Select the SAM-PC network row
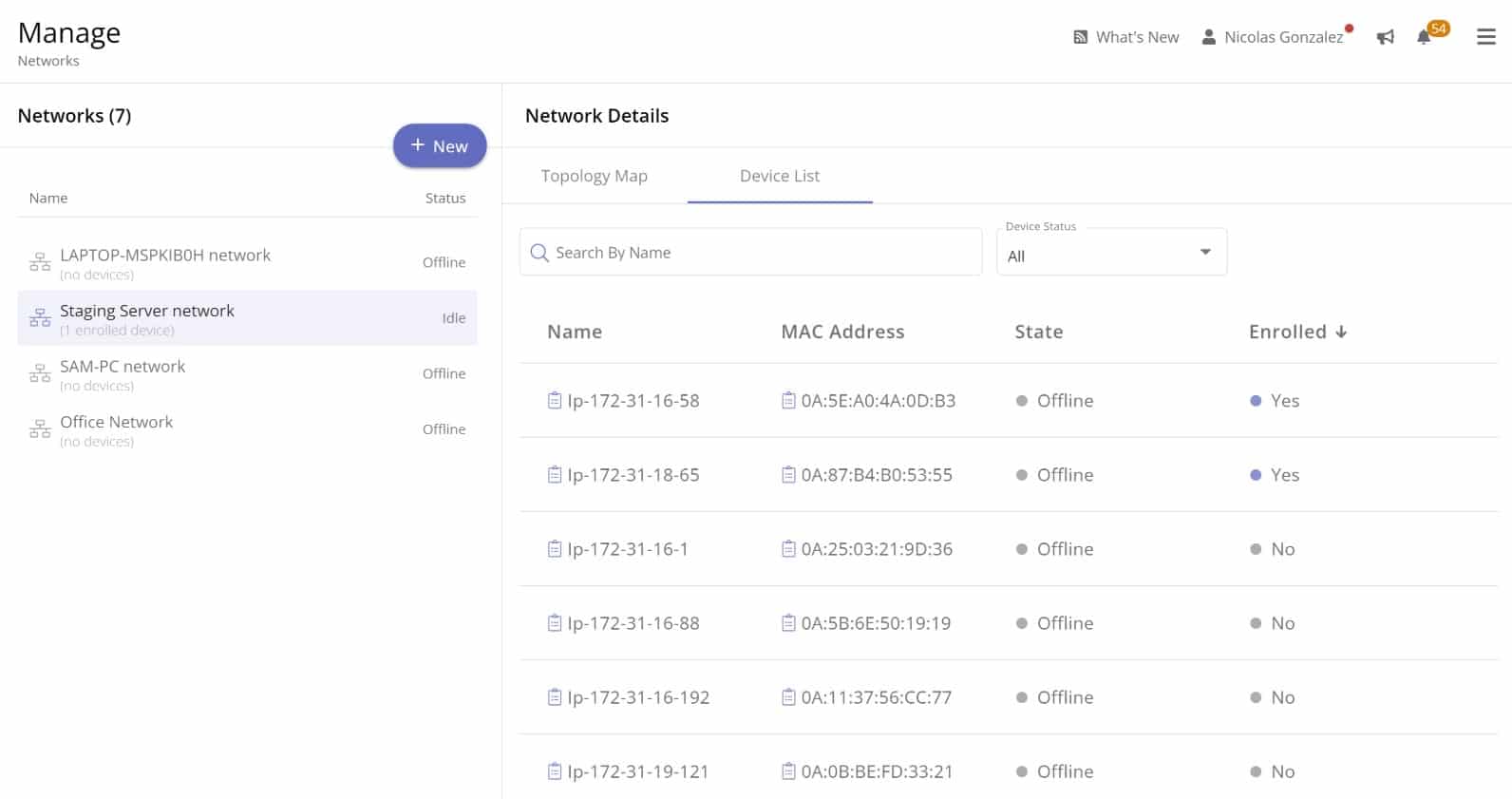The width and height of the screenshot is (1512, 799). point(248,373)
